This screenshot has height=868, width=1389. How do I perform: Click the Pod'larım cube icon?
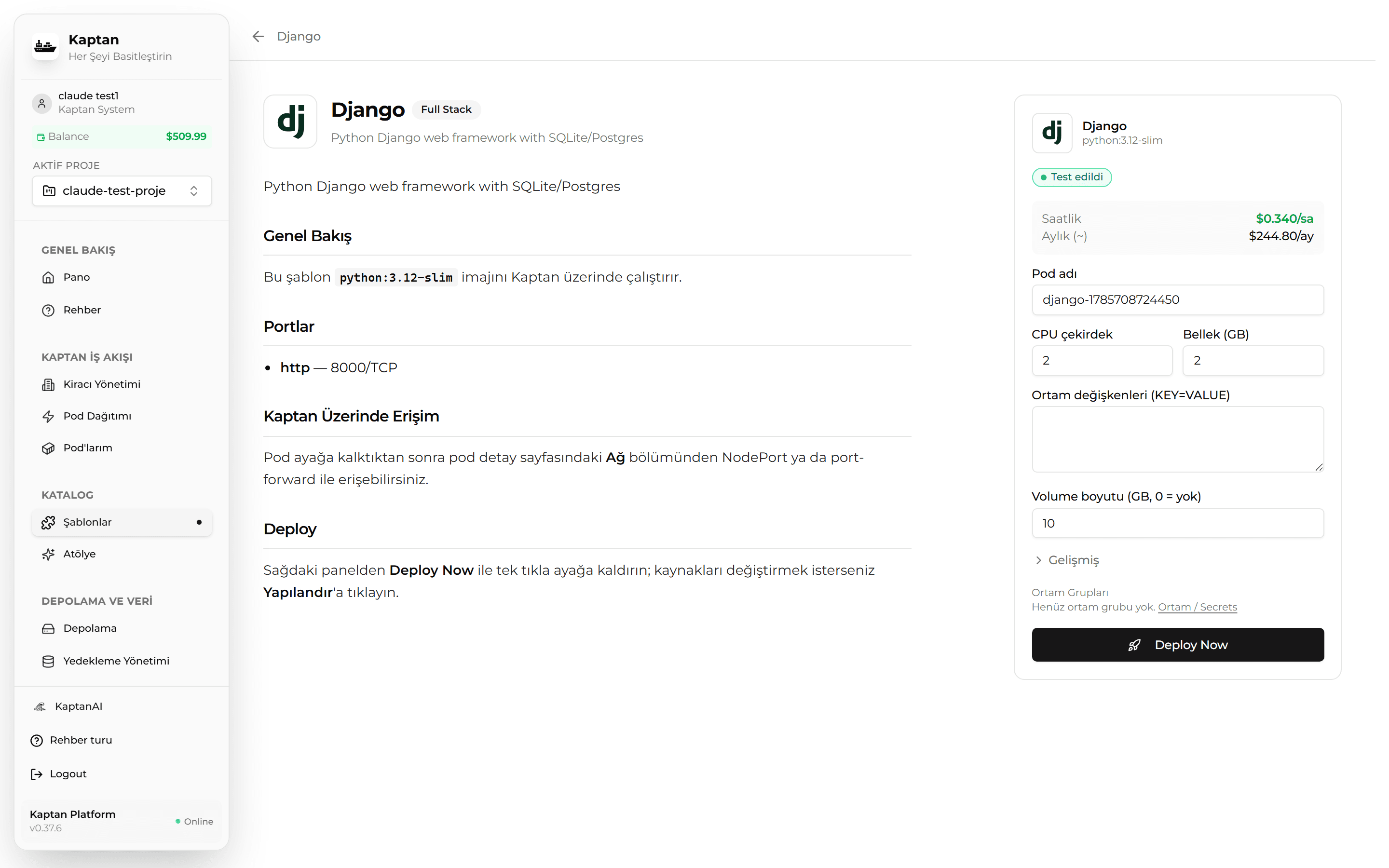[x=48, y=448]
